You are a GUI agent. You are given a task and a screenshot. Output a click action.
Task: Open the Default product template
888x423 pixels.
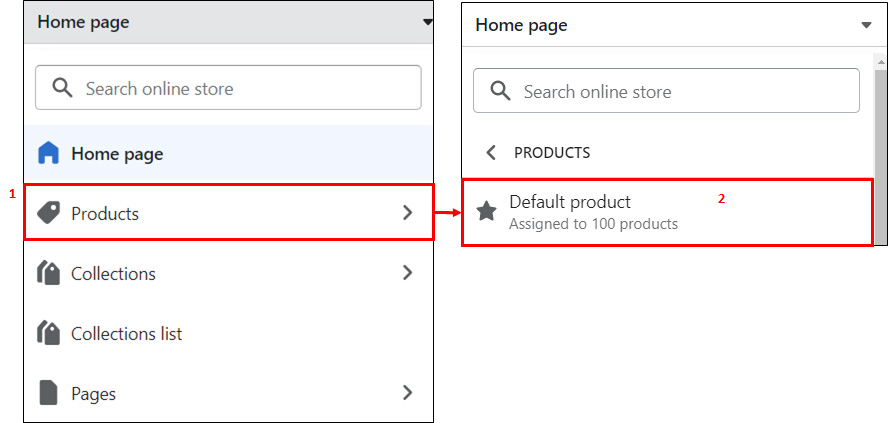coord(667,212)
